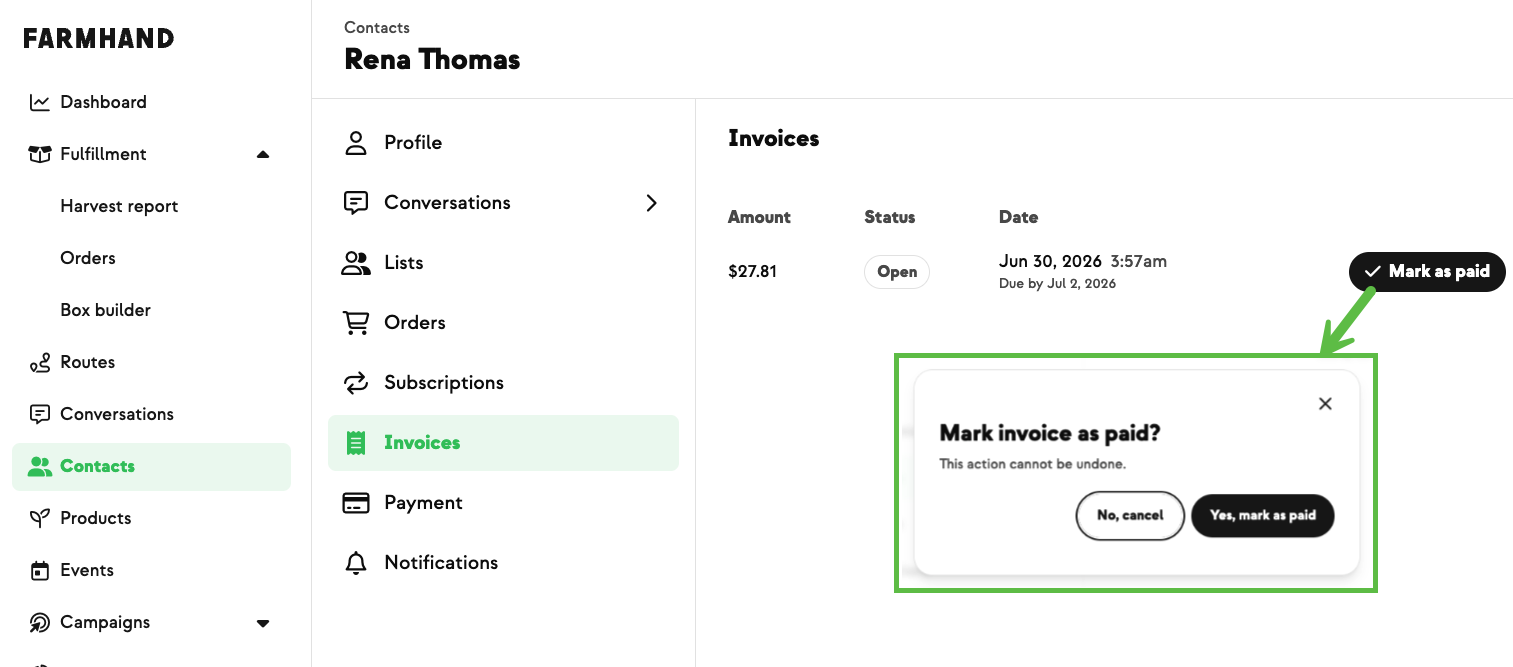Close the Mark invoice as paid dialog

1325,404
